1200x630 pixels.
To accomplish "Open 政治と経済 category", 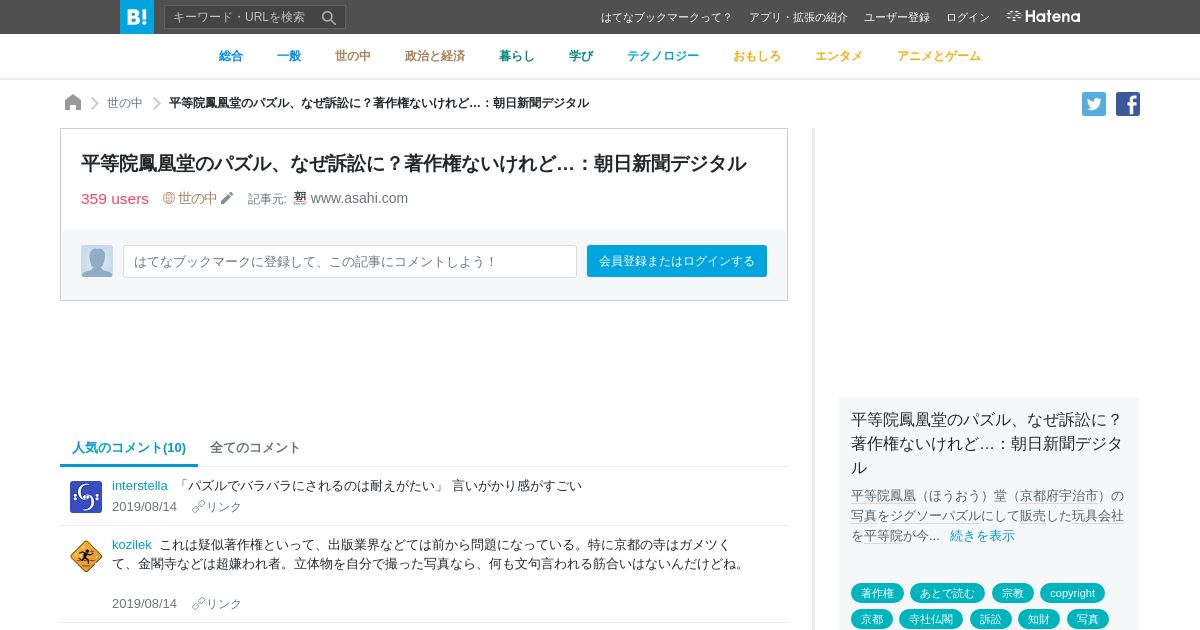I will [435, 56].
